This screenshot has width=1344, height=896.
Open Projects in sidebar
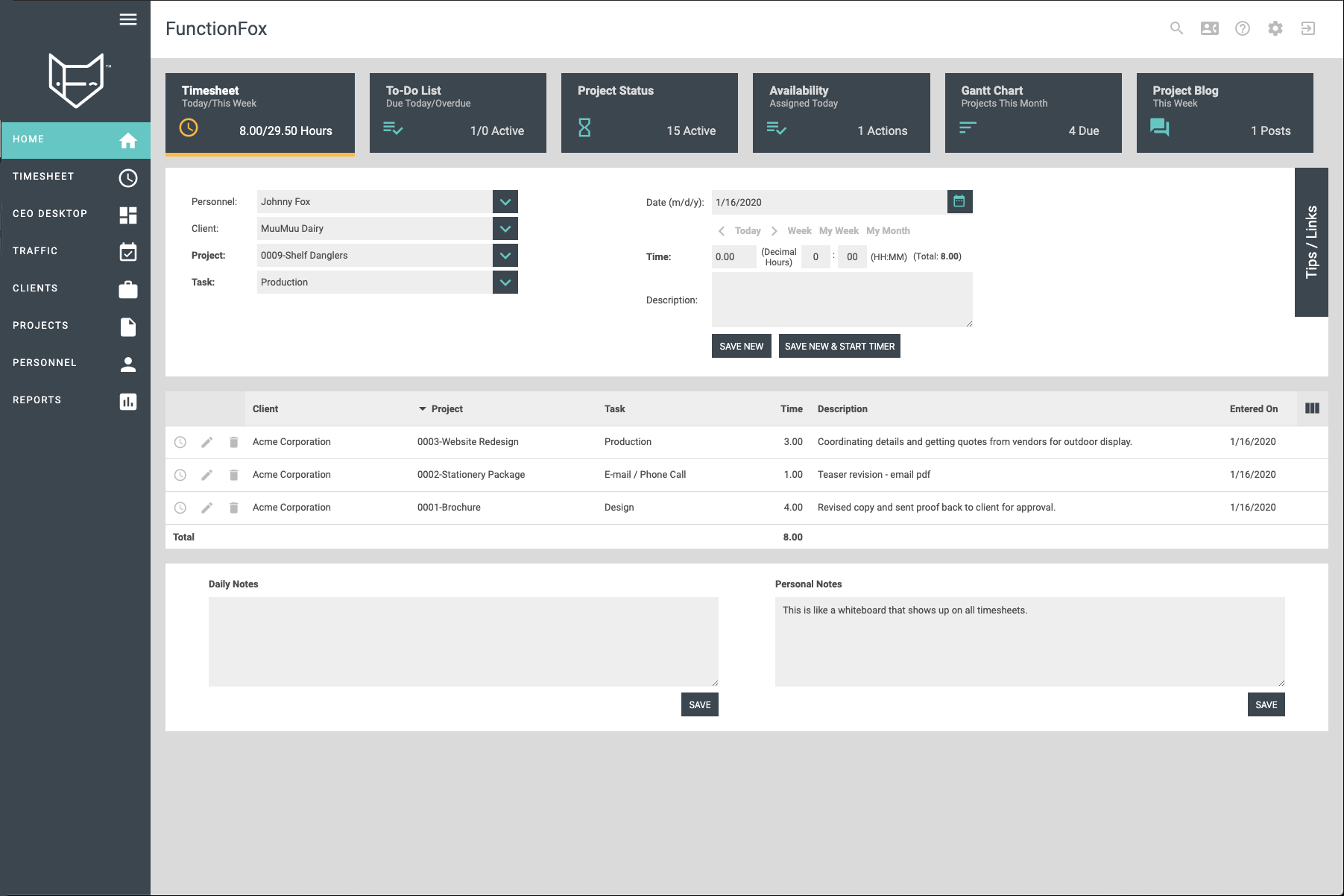[75, 326]
